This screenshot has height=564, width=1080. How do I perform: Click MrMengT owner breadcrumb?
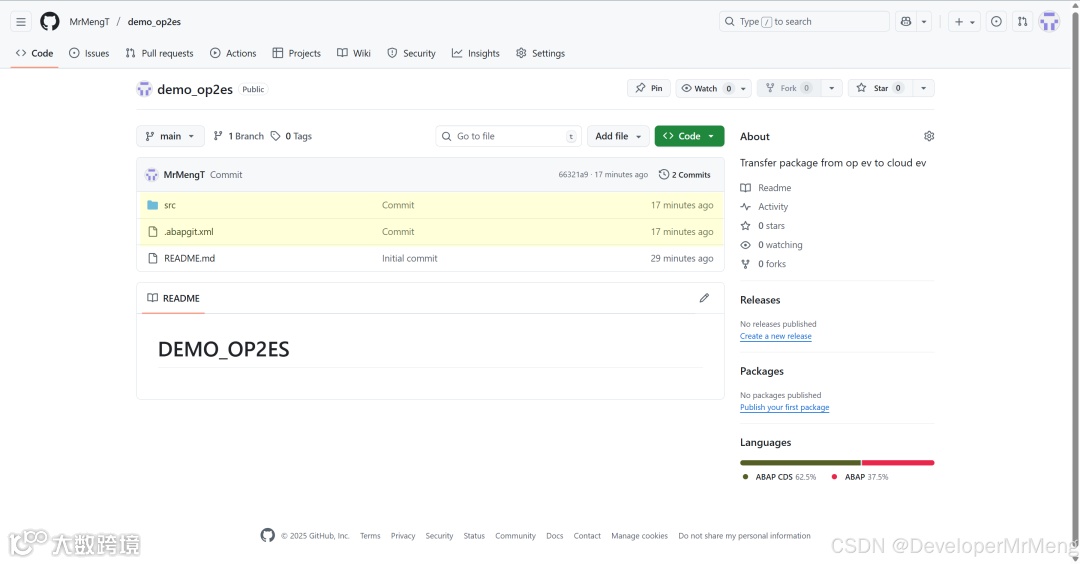[90, 22]
